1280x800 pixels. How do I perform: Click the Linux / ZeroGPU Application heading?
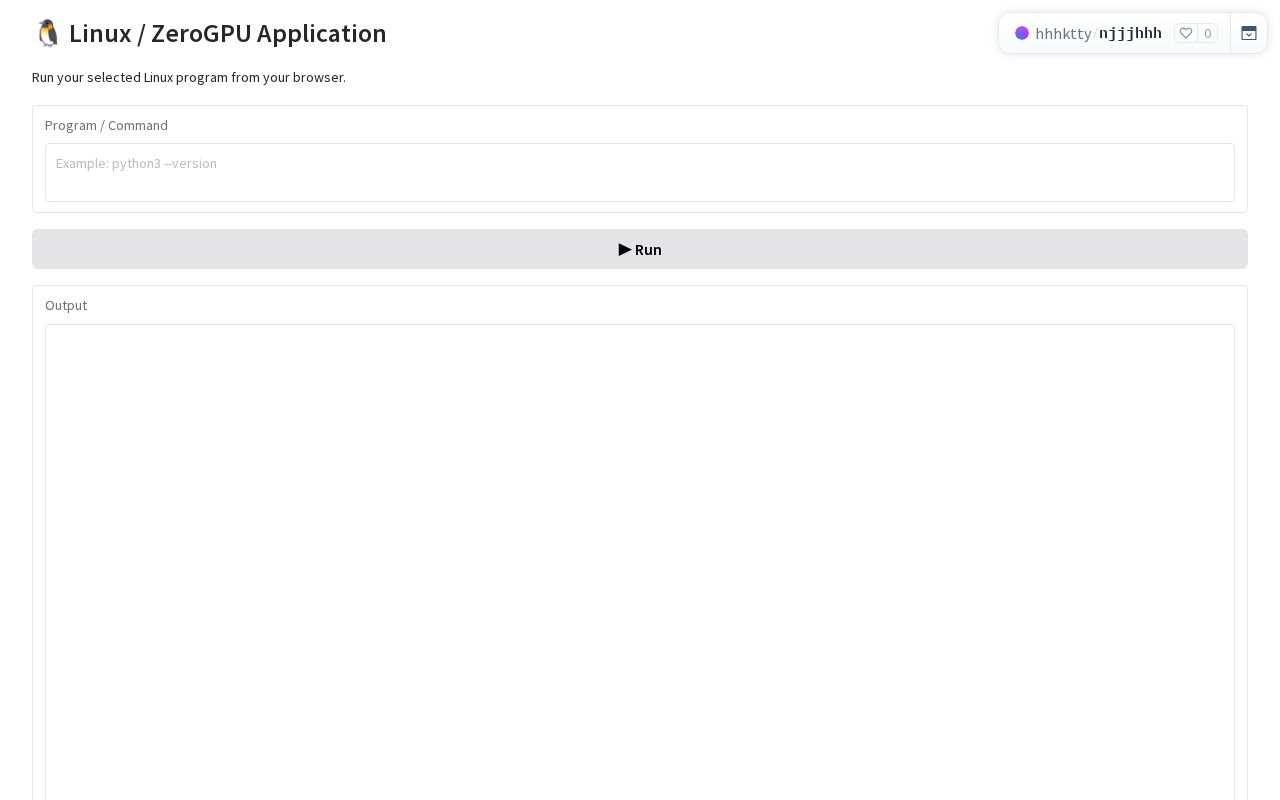209,33
